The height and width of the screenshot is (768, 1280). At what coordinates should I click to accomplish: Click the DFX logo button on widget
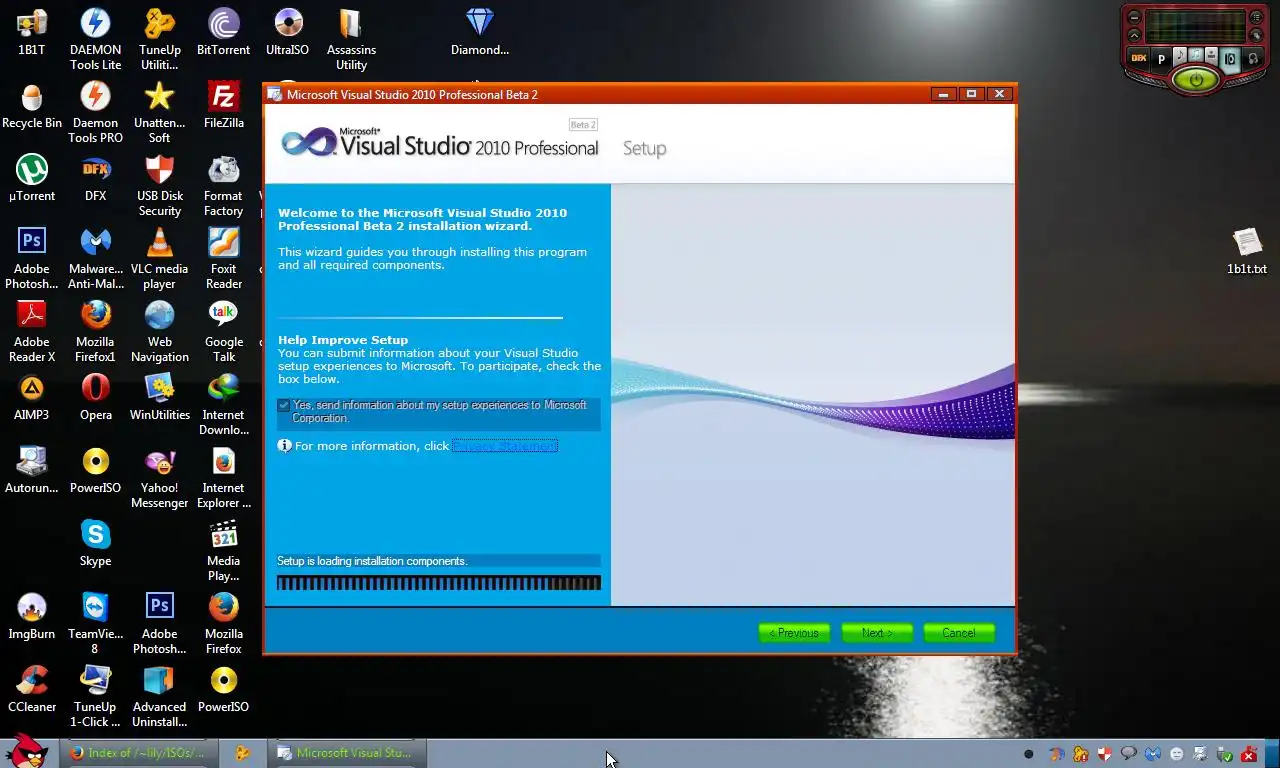point(1138,58)
